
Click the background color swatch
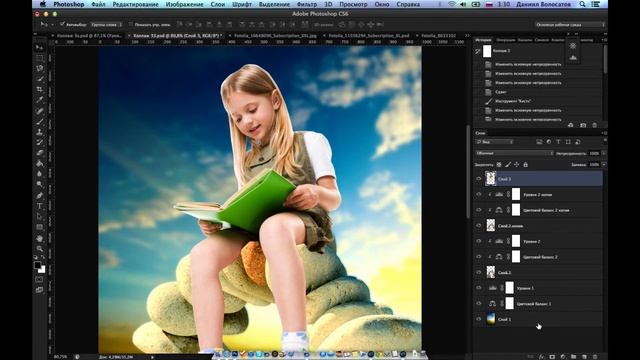click(x=42, y=270)
